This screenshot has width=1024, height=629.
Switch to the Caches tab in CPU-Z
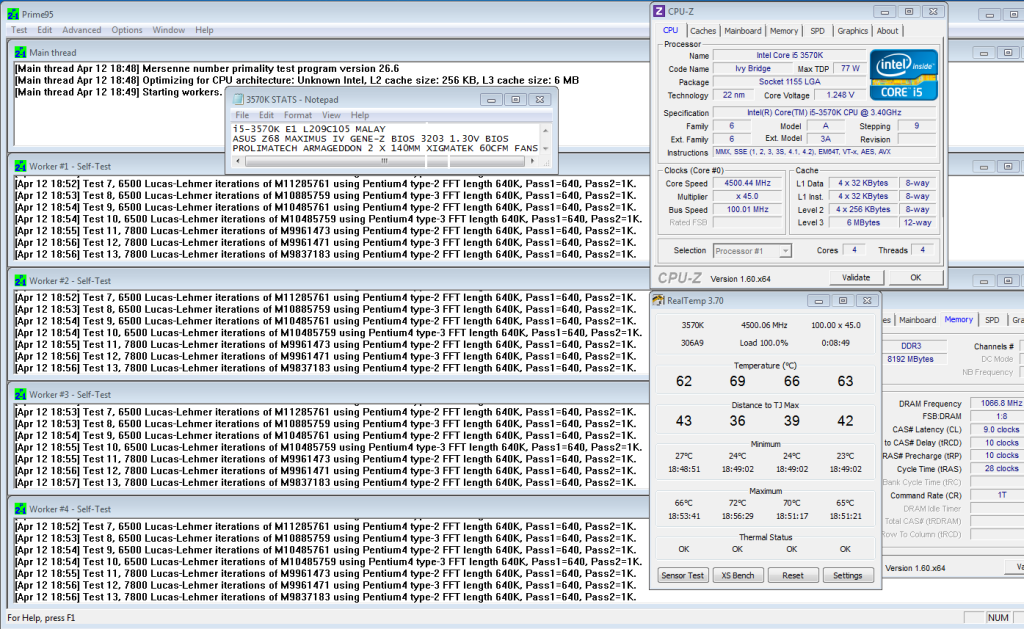click(703, 31)
